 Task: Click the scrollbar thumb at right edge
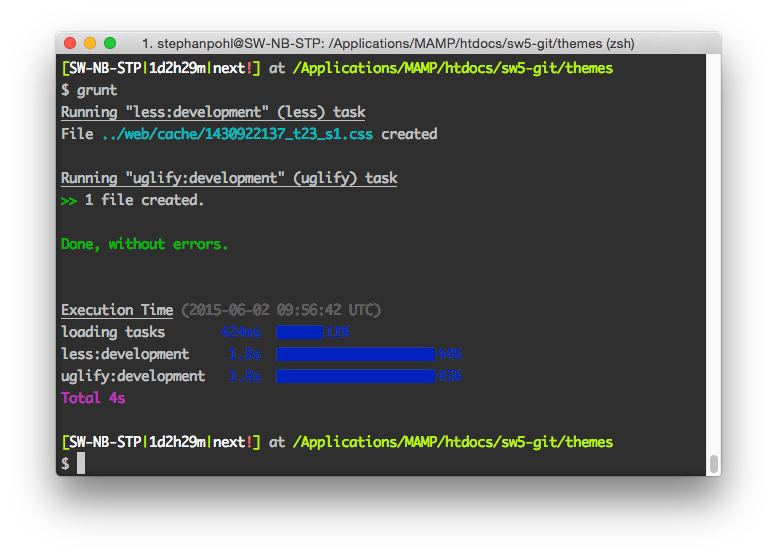click(x=713, y=464)
